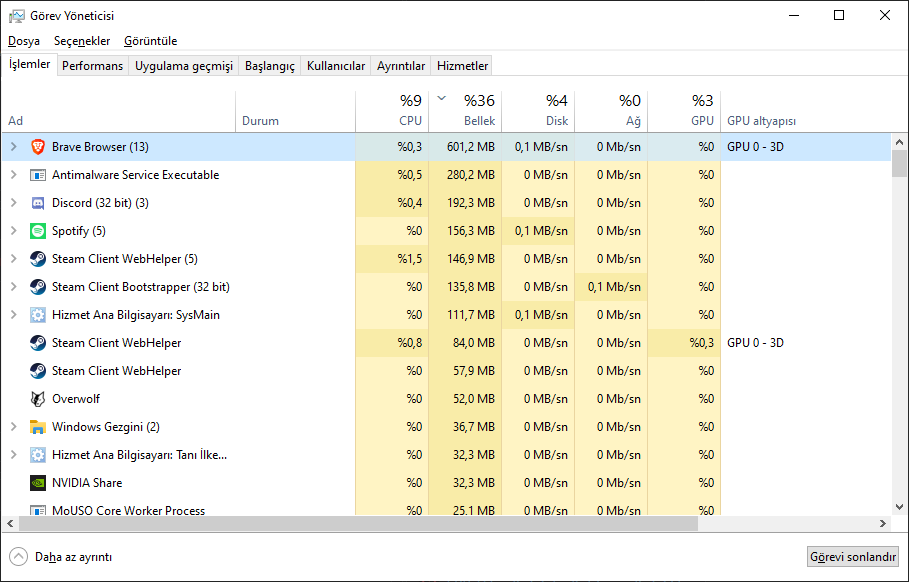
Task: Expand Hizmet Ana Bilgisayarı: SysMain
Action: pyautogui.click(x=14, y=315)
